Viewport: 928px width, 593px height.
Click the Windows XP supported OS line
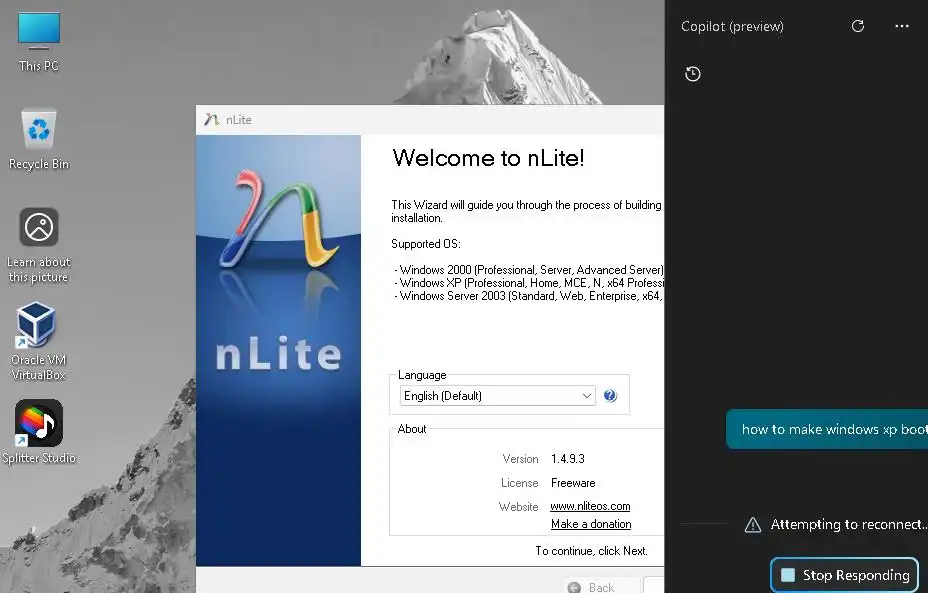coord(529,283)
